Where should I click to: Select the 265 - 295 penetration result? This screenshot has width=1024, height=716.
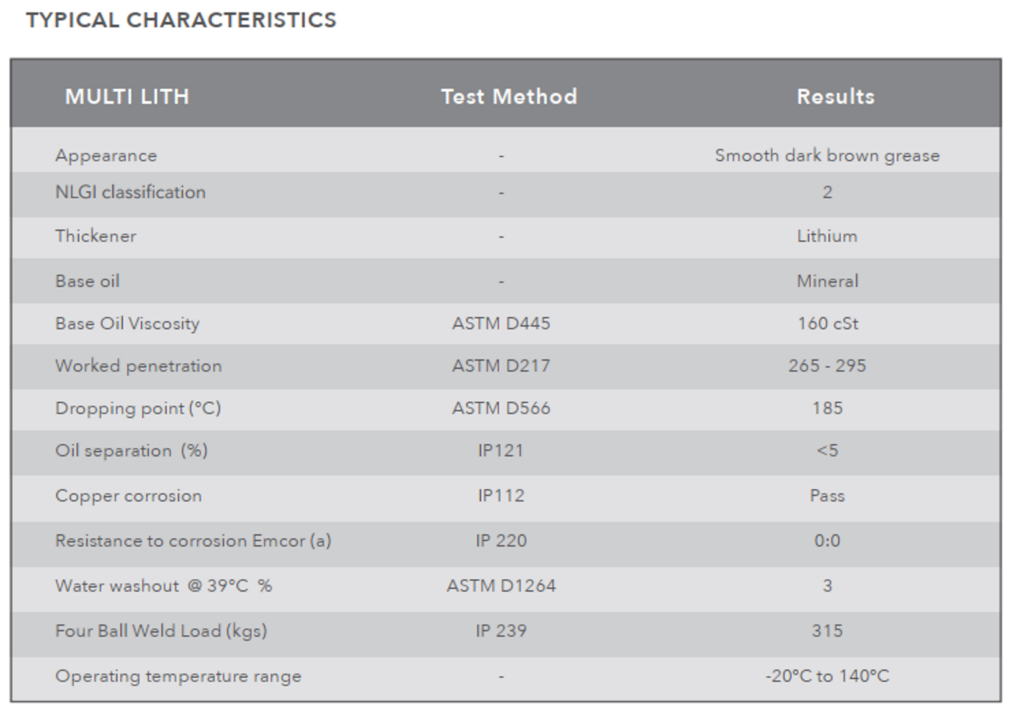(x=827, y=366)
